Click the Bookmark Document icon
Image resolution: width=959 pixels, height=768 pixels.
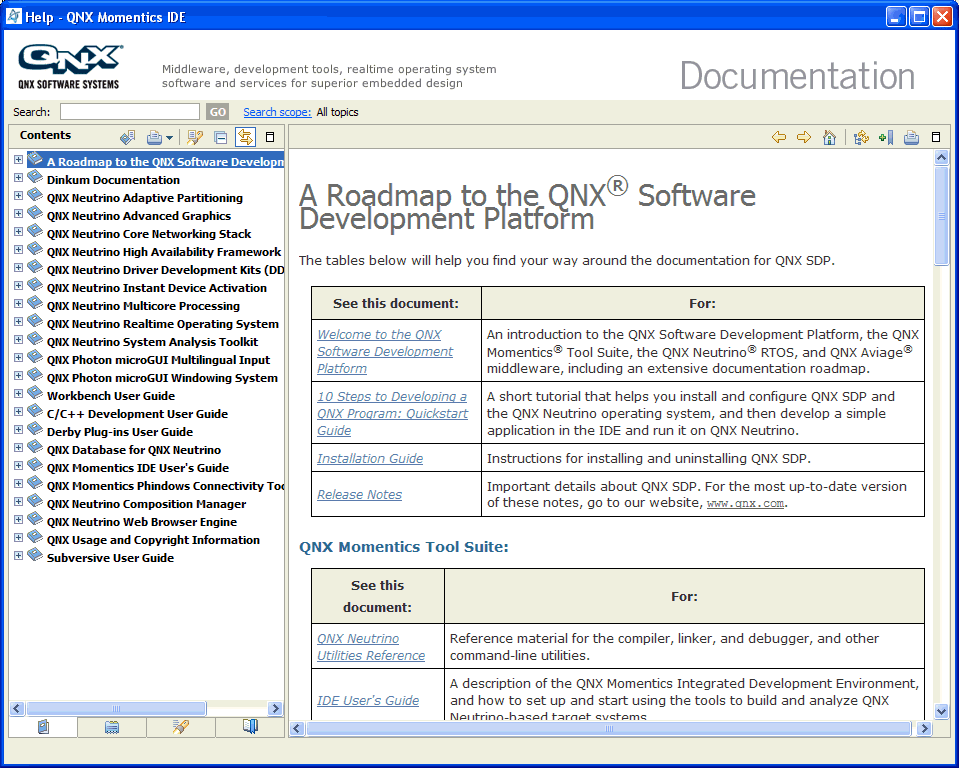coord(885,138)
